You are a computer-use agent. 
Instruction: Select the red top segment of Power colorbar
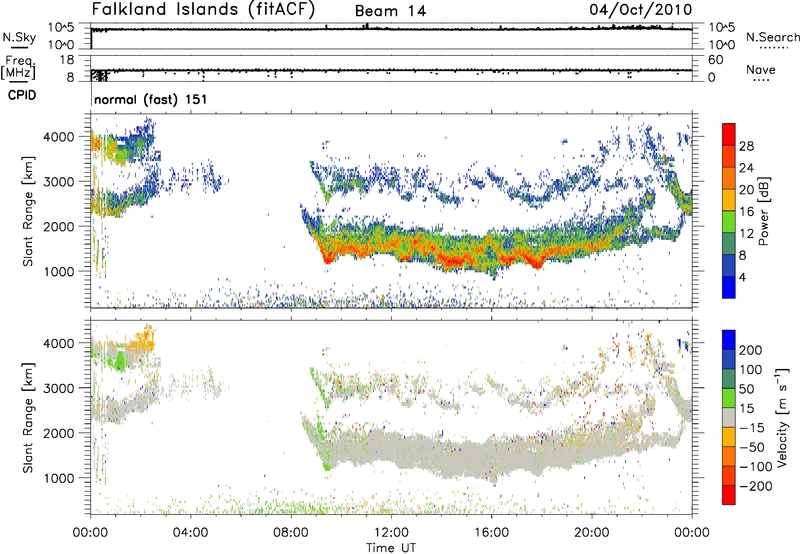pyautogui.click(x=729, y=134)
